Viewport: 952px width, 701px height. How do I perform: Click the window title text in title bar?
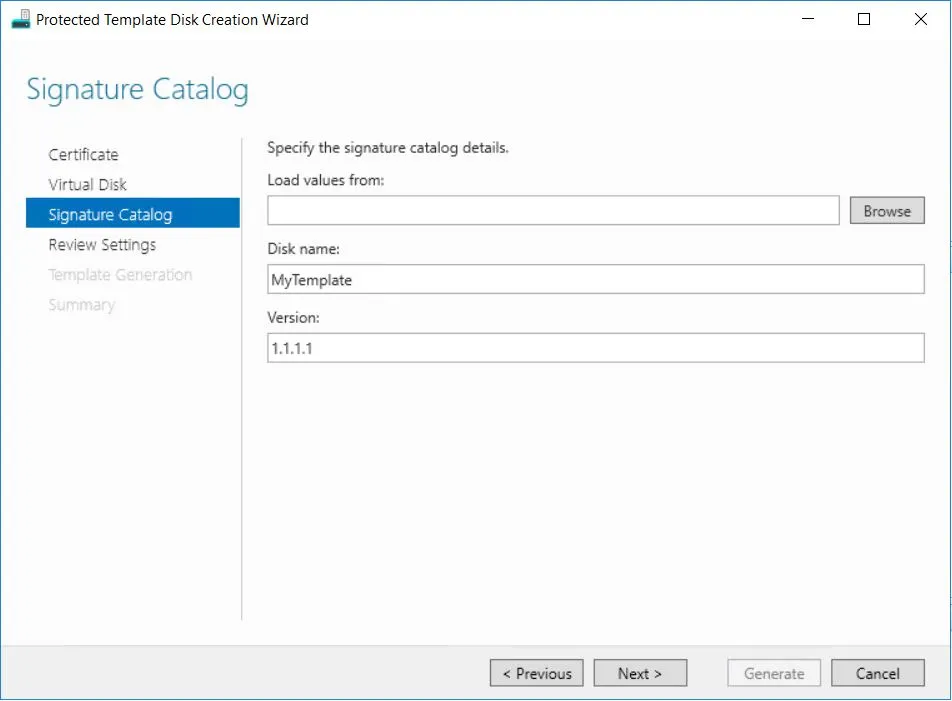tap(172, 19)
